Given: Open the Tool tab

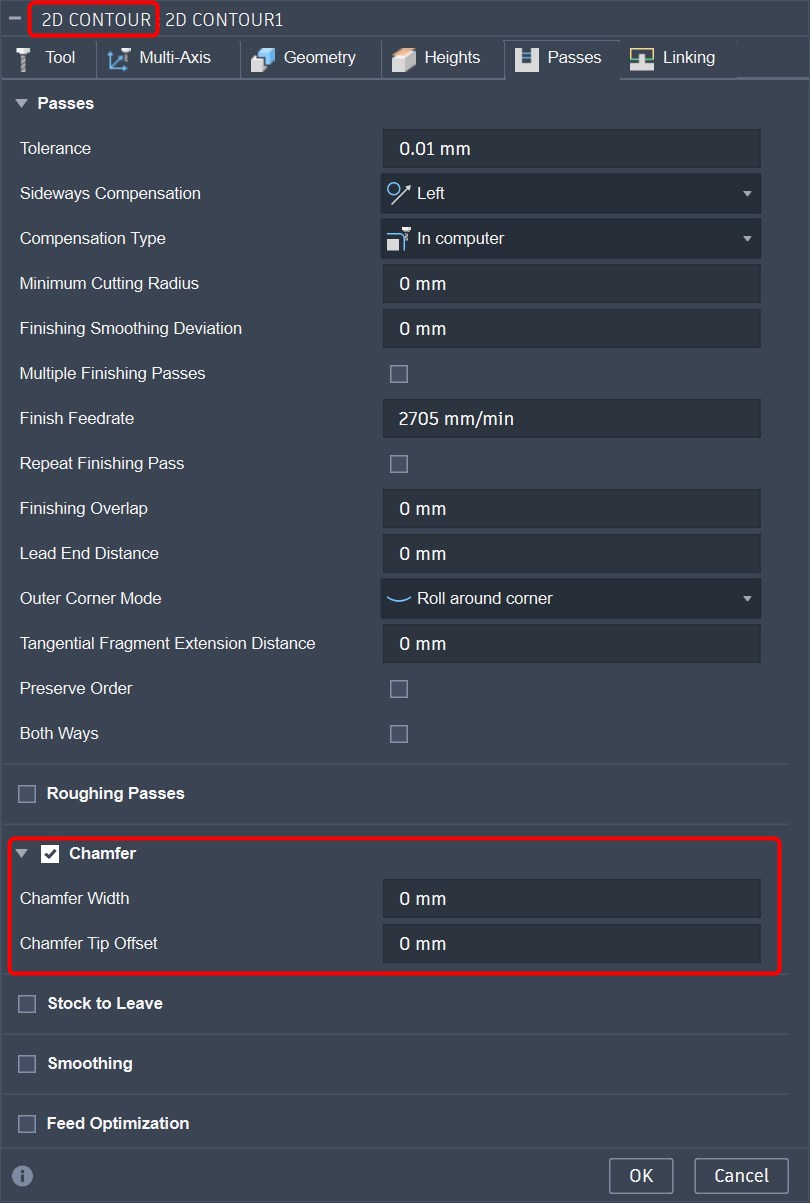Looking at the screenshot, I should pos(48,58).
